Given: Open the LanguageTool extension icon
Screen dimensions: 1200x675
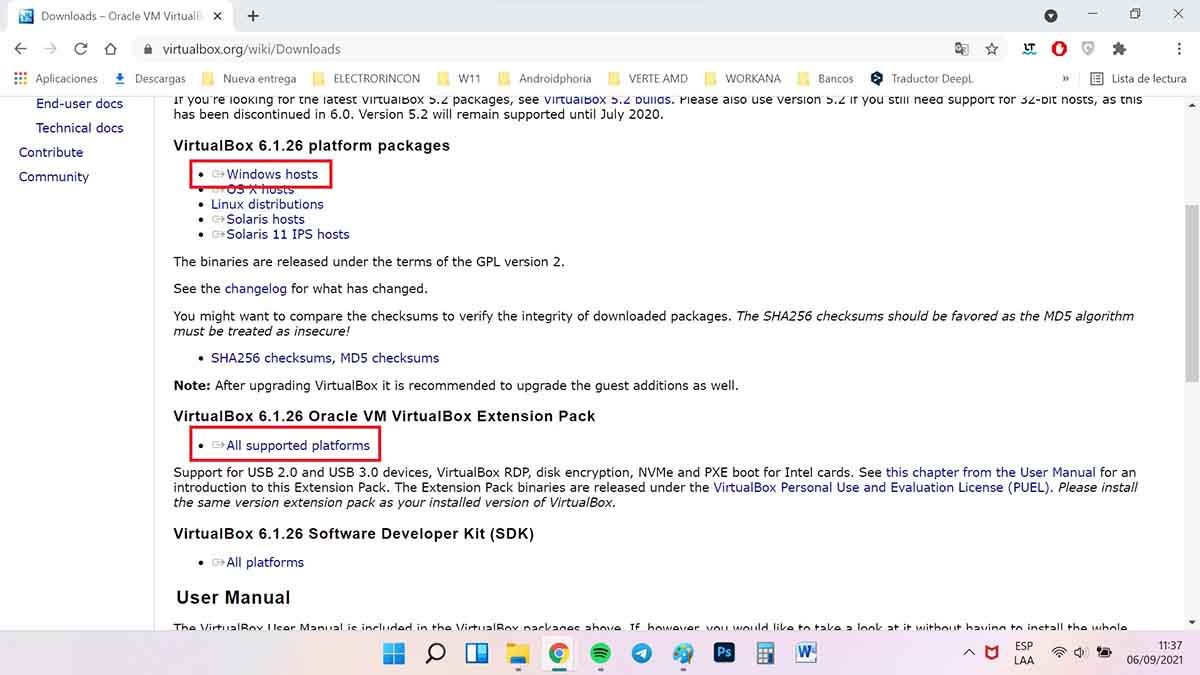Looking at the screenshot, I should [x=1029, y=49].
